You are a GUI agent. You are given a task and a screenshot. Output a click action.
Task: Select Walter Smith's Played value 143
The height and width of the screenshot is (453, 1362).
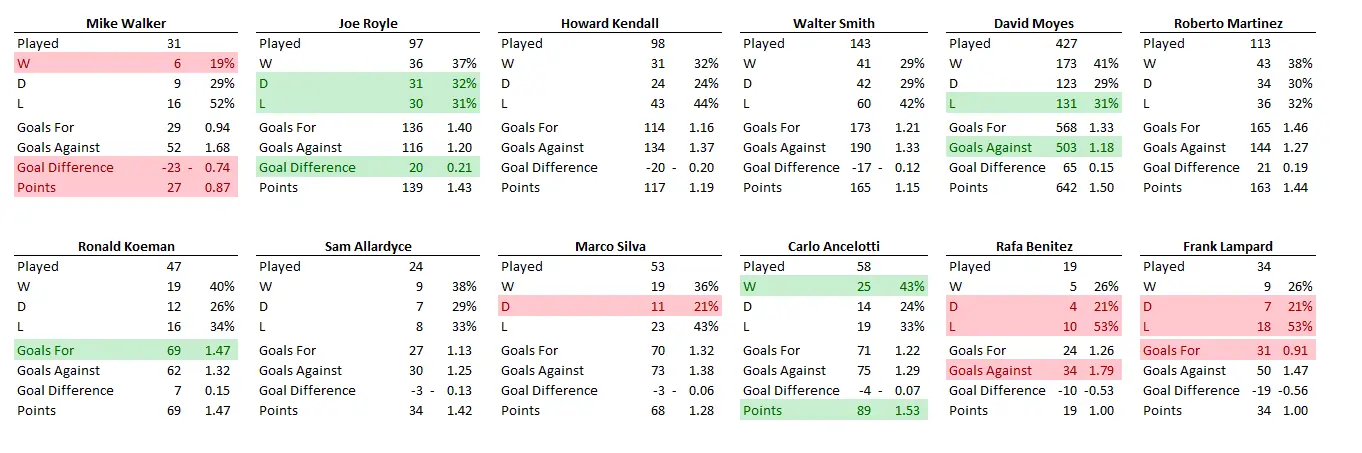pos(860,44)
